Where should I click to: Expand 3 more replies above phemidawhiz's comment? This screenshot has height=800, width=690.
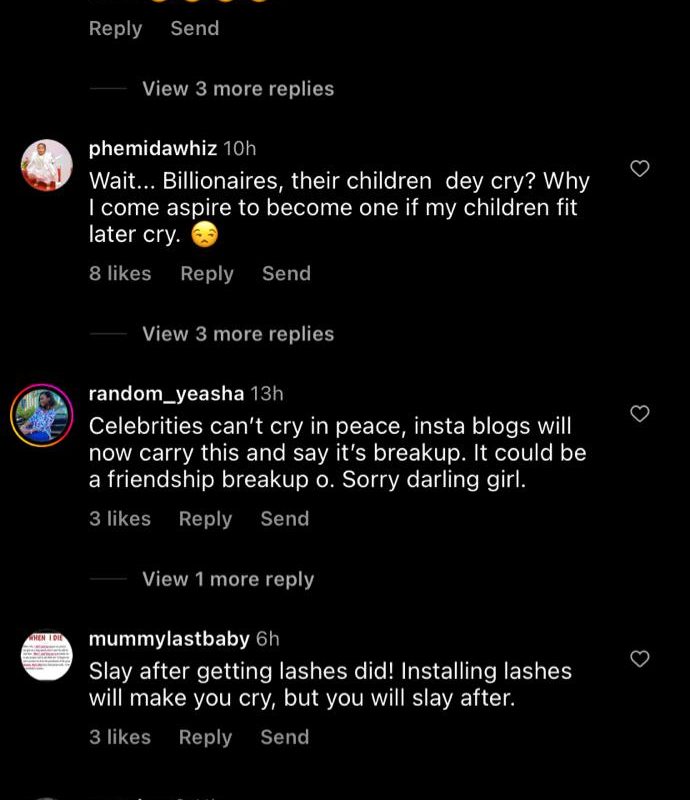(x=238, y=89)
